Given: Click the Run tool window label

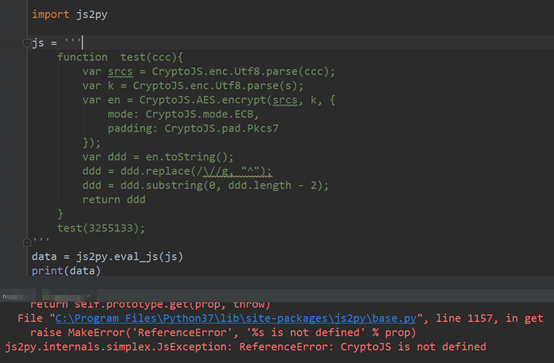Looking at the screenshot, I should pyautogui.click(x=13, y=297).
